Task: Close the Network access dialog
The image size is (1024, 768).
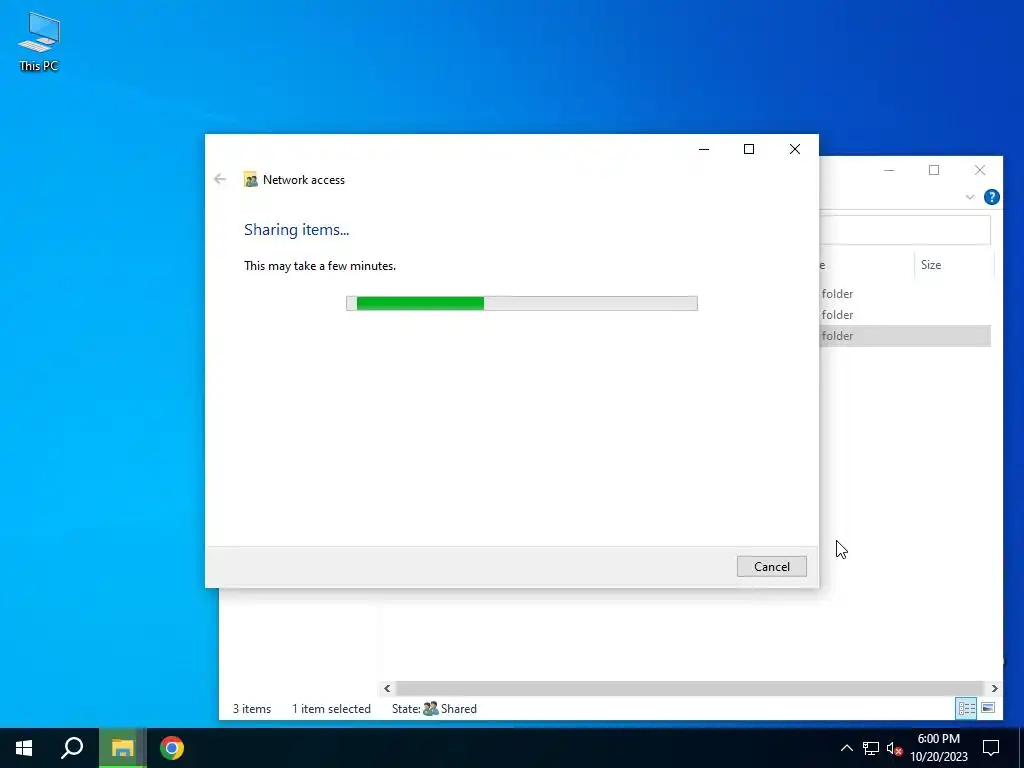Action: pyautogui.click(x=795, y=149)
